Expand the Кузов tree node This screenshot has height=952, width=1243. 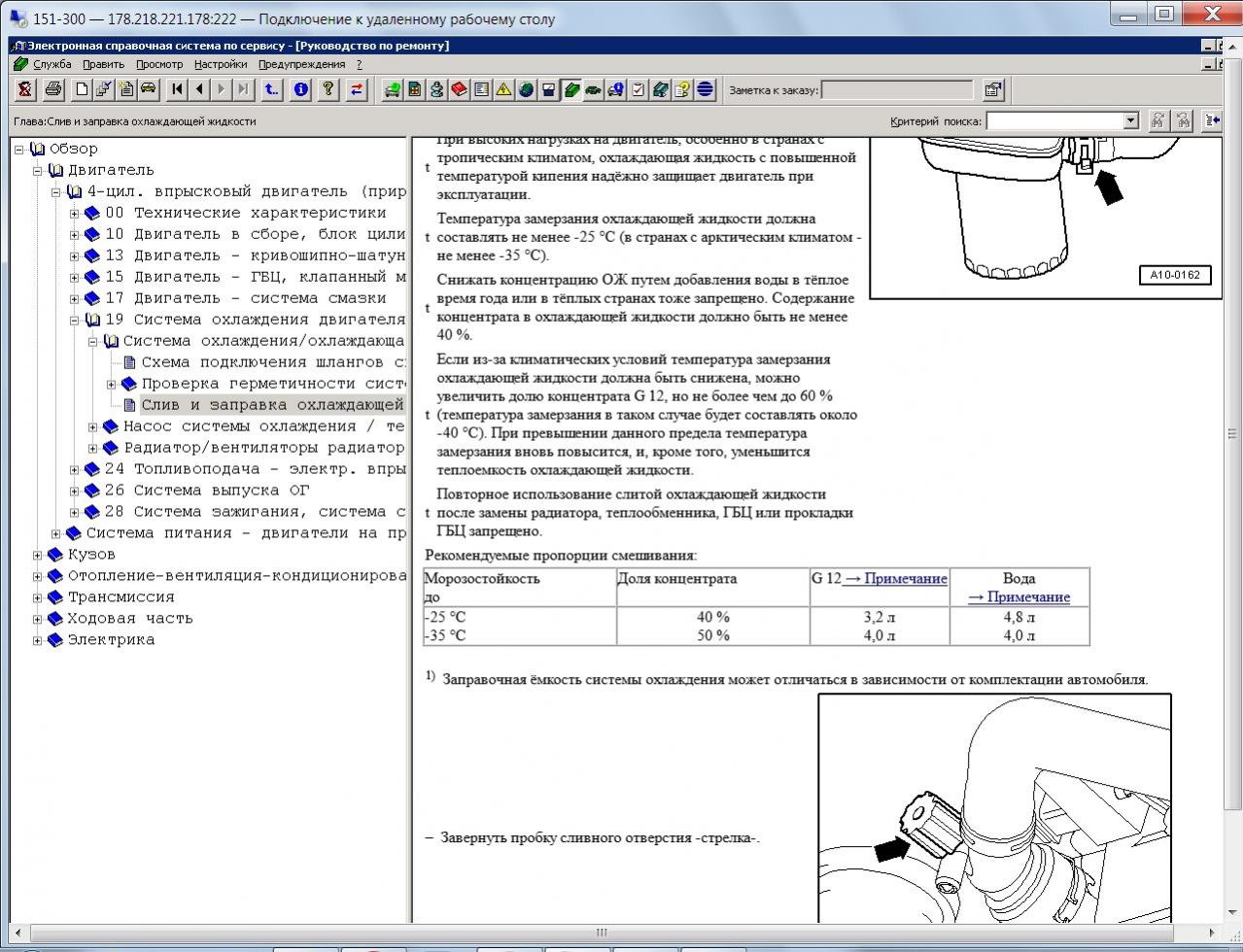click(38, 555)
